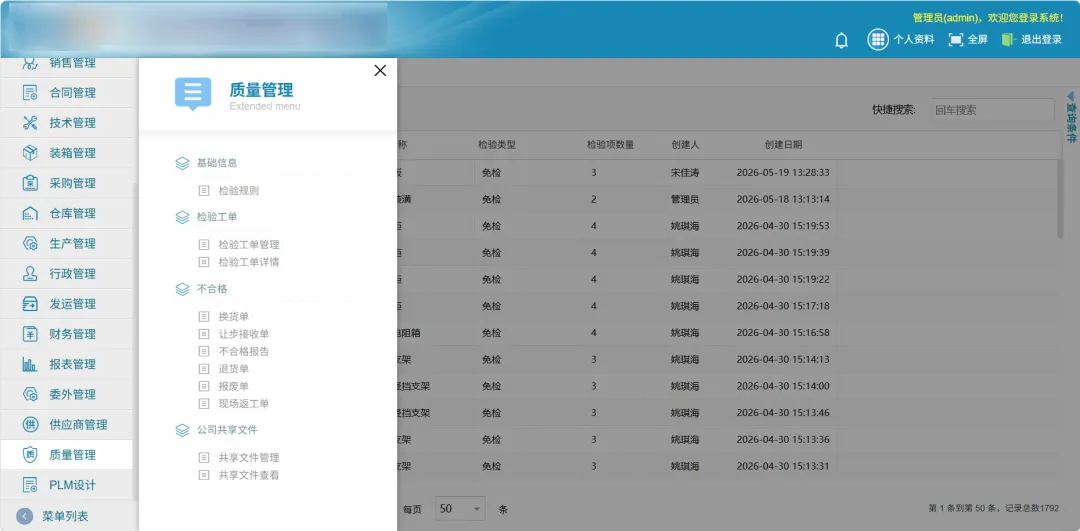The height and width of the screenshot is (531, 1080).
Task: Click the 创建日期 column header
Action: pyautogui.click(x=783, y=145)
